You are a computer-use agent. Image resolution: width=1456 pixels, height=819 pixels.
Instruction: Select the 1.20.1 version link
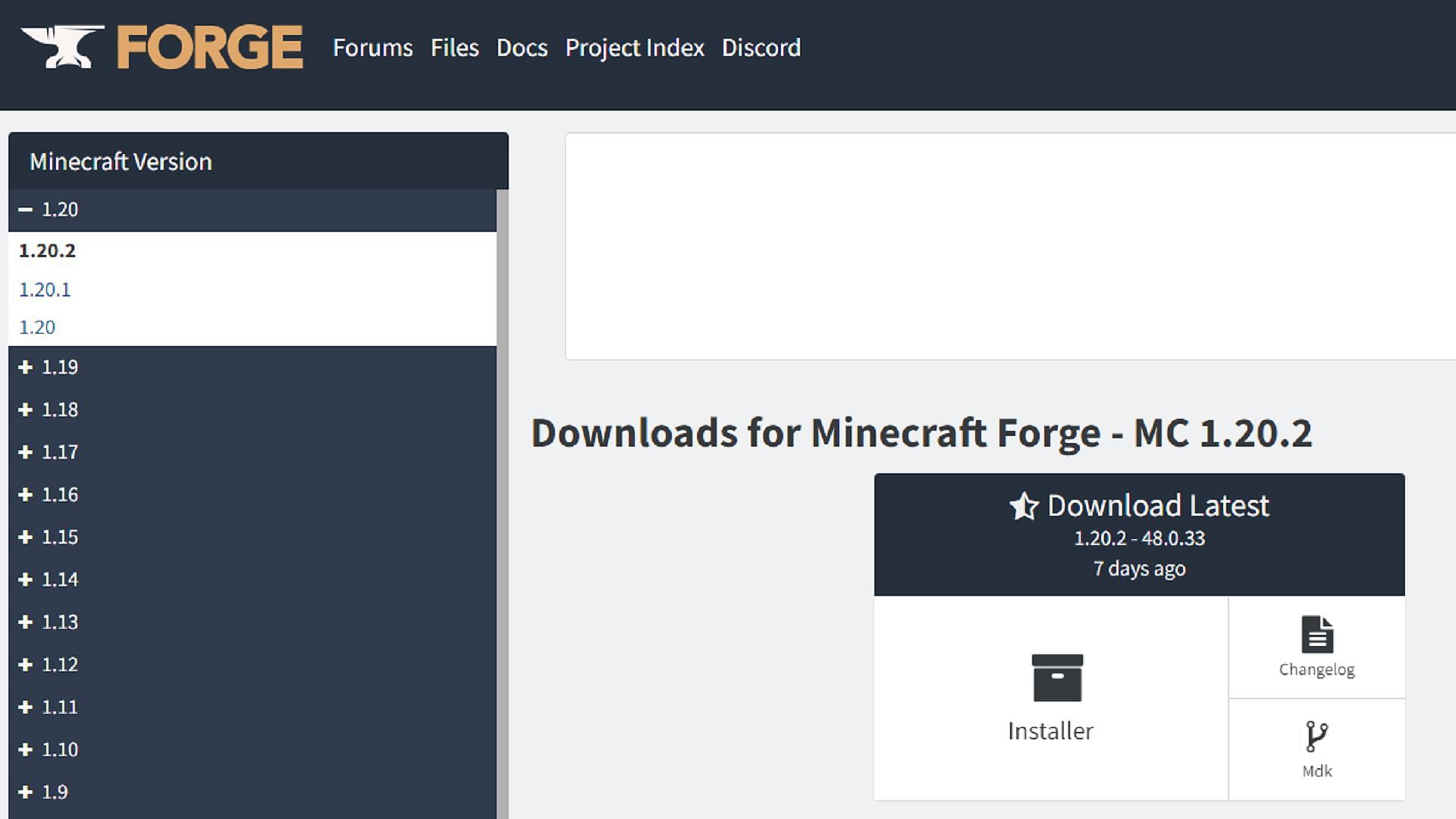(45, 290)
